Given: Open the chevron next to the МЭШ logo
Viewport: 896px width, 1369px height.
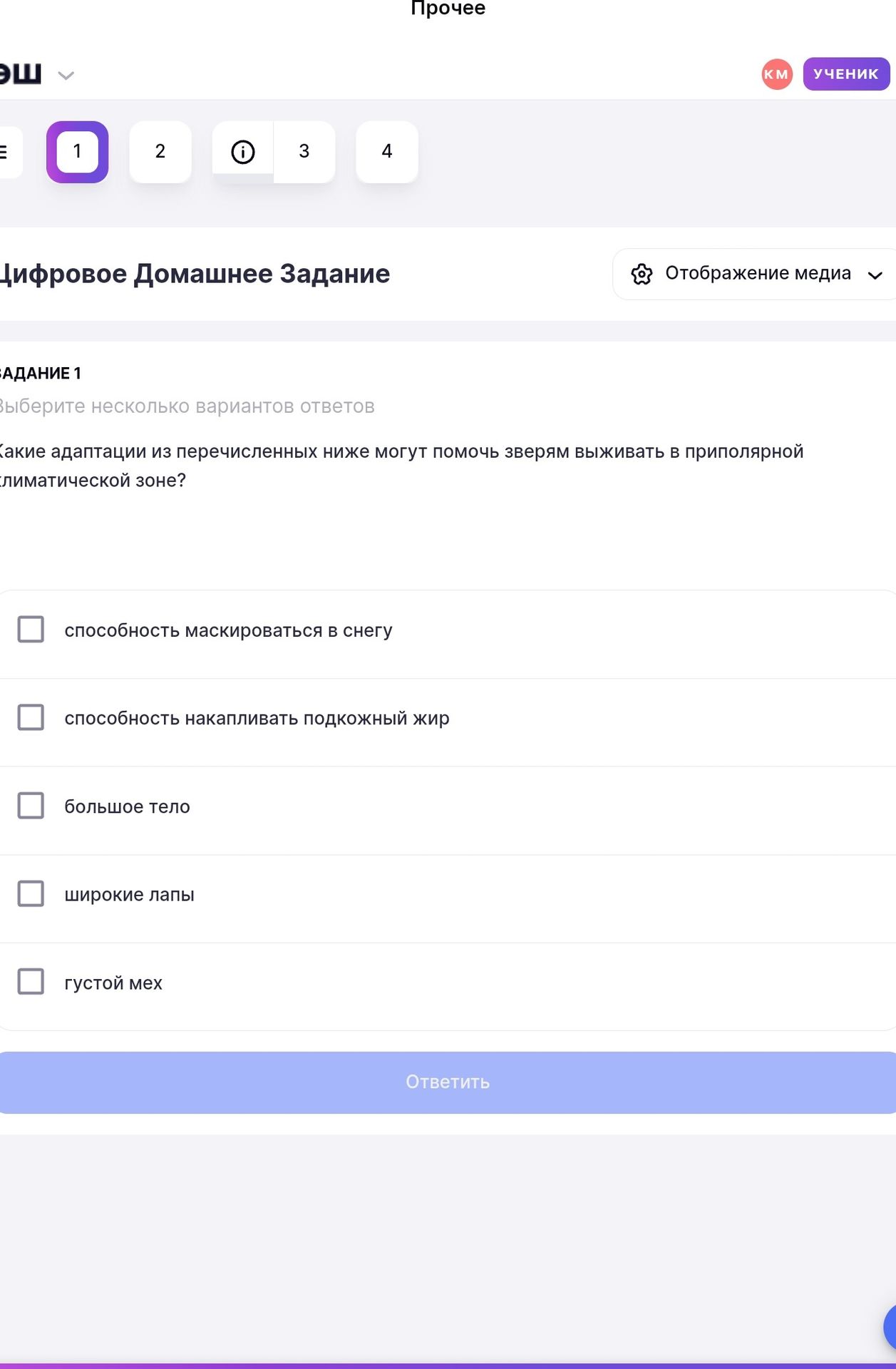Looking at the screenshot, I should click(x=66, y=76).
